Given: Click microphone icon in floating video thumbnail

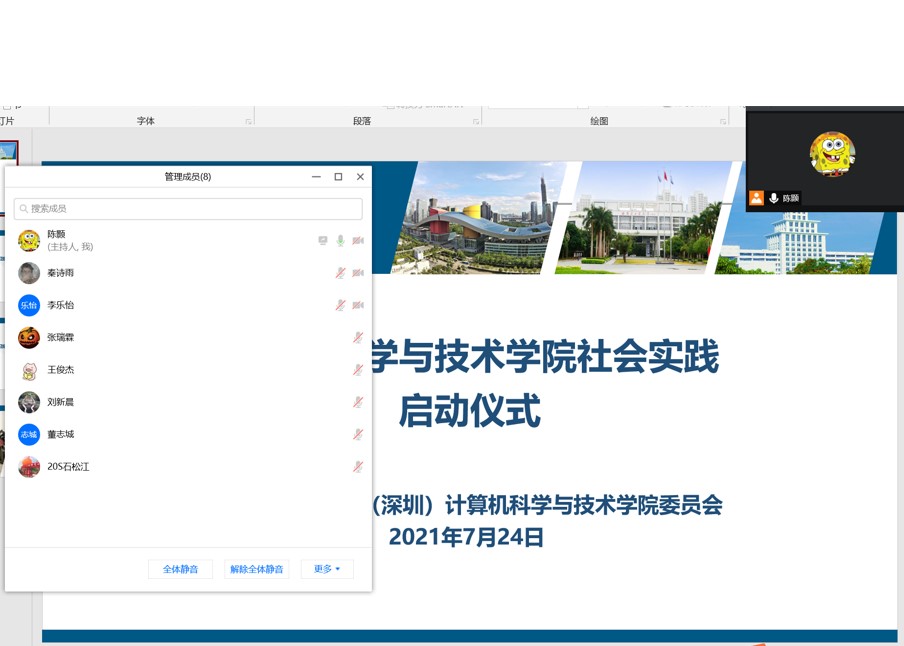Looking at the screenshot, I should click(771, 198).
